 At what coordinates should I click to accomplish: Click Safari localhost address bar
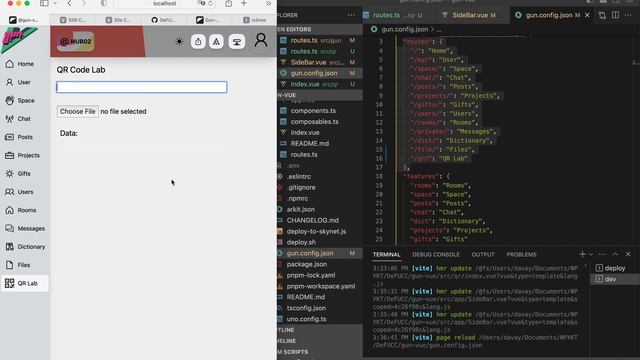[164, 3]
